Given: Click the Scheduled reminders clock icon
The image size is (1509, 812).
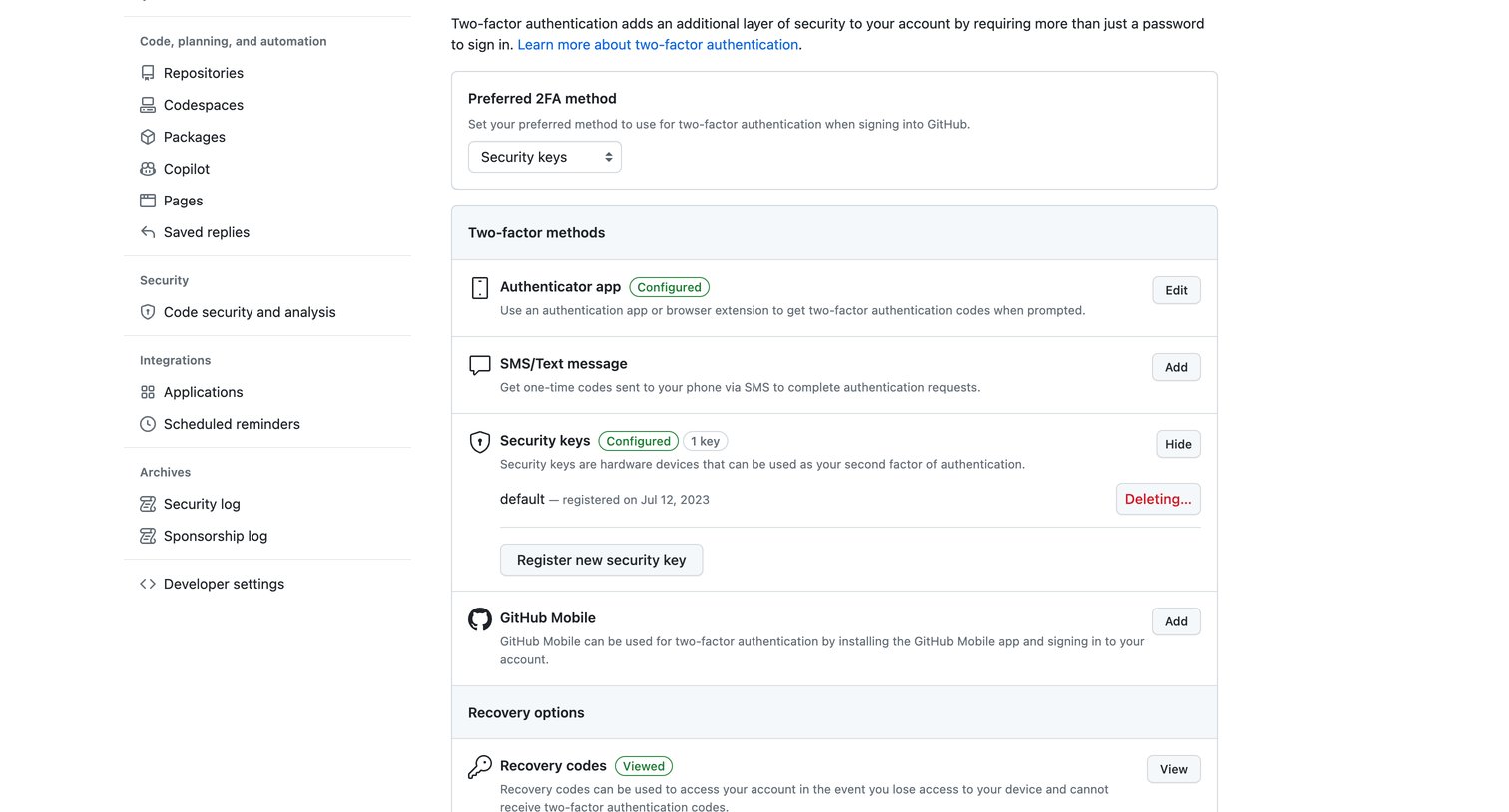Looking at the screenshot, I should click(x=148, y=424).
